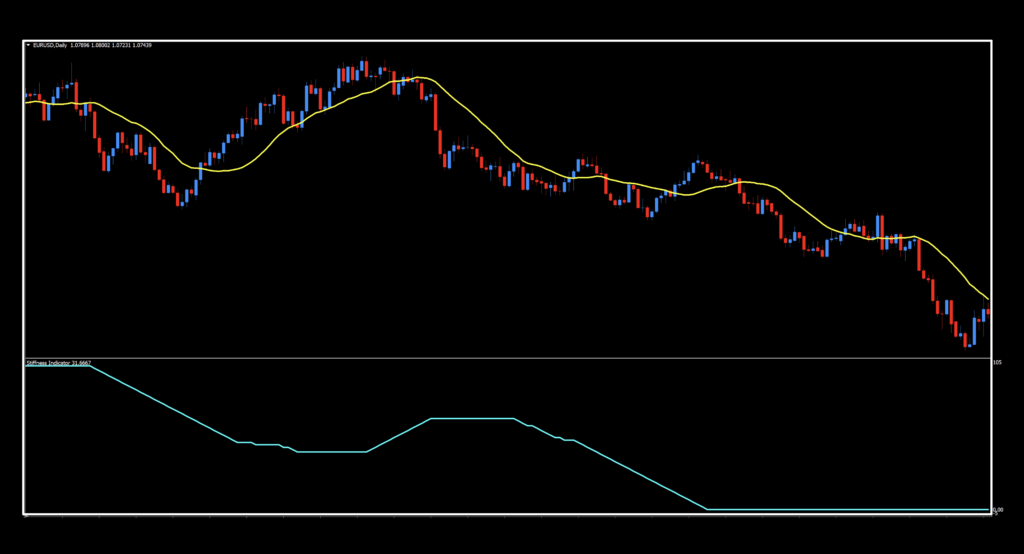
Task: Click the lowest candle at chart's far right
Action: (x=967, y=341)
